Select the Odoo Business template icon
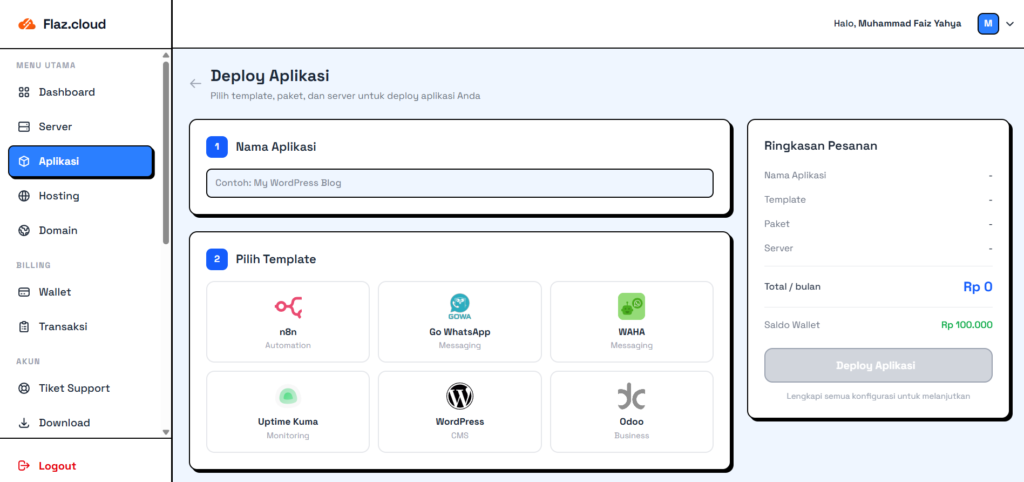The width and height of the screenshot is (1024, 482). 631,397
